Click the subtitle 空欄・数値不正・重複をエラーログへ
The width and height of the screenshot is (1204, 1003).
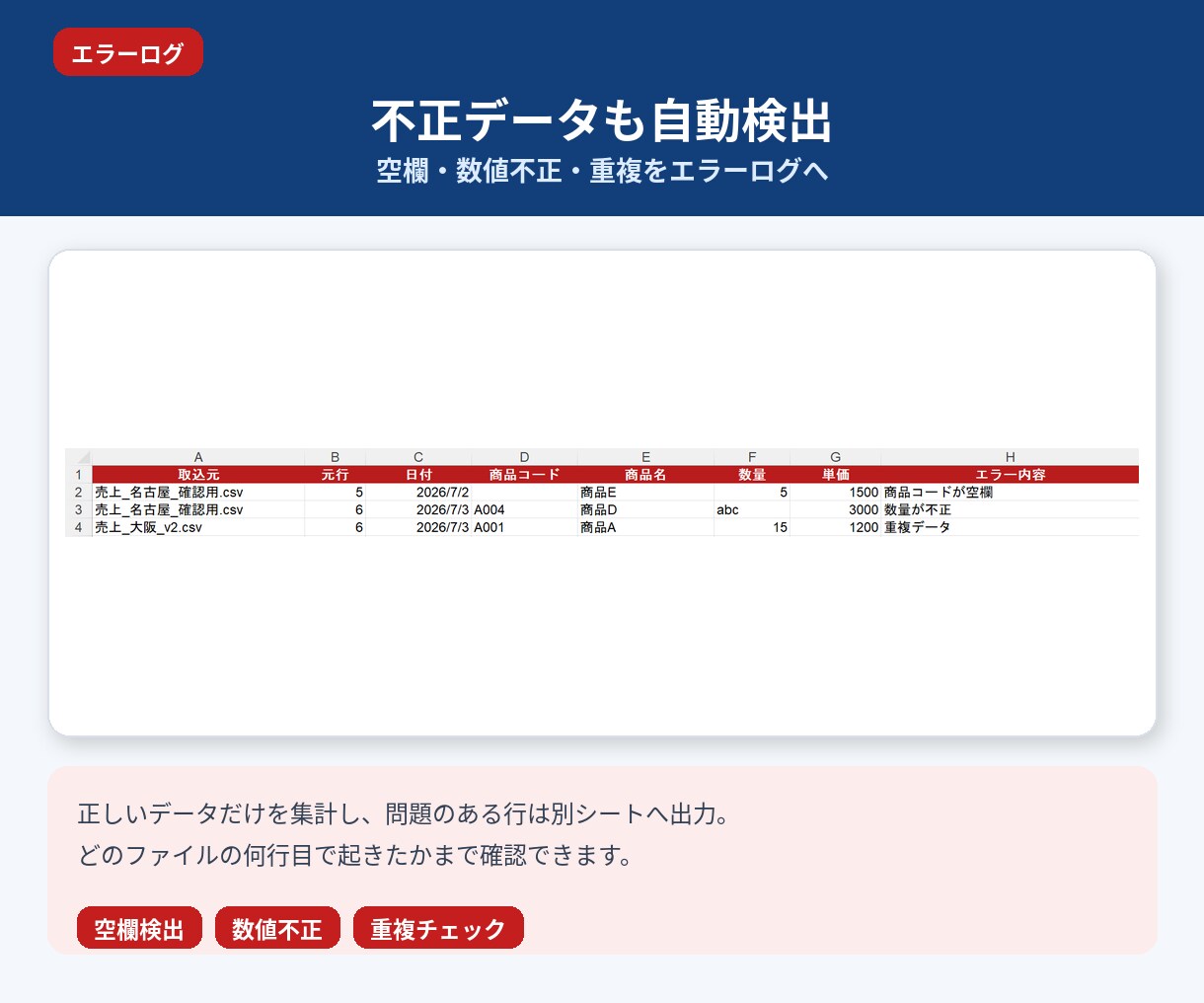coord(602,171)
